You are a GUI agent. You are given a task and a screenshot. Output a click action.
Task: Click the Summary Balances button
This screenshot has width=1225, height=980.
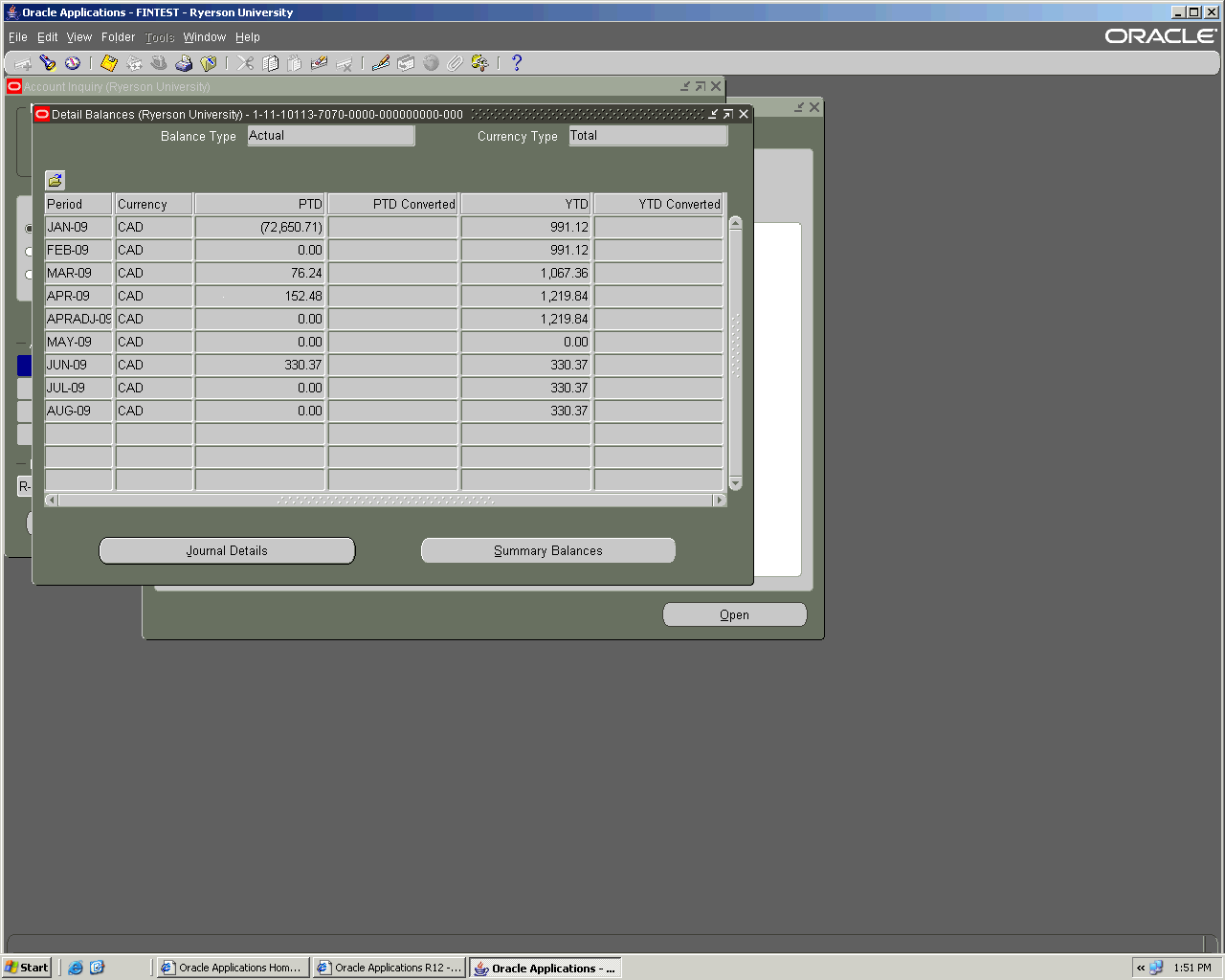[x=547, y=550]
